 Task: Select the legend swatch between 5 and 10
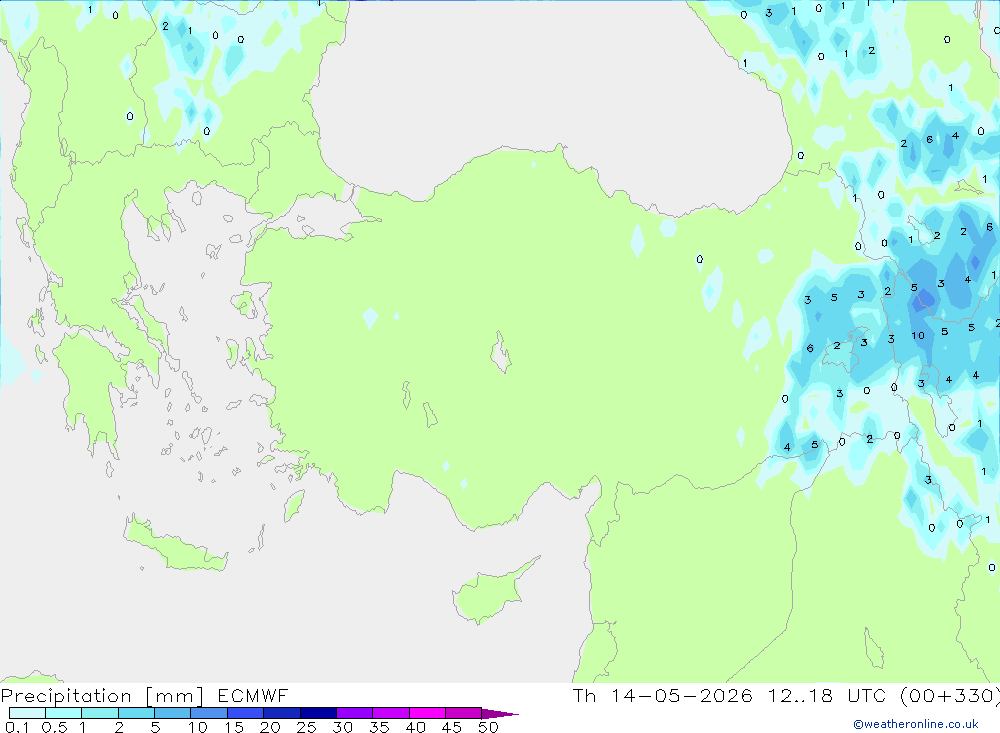[x=173, y=713]
